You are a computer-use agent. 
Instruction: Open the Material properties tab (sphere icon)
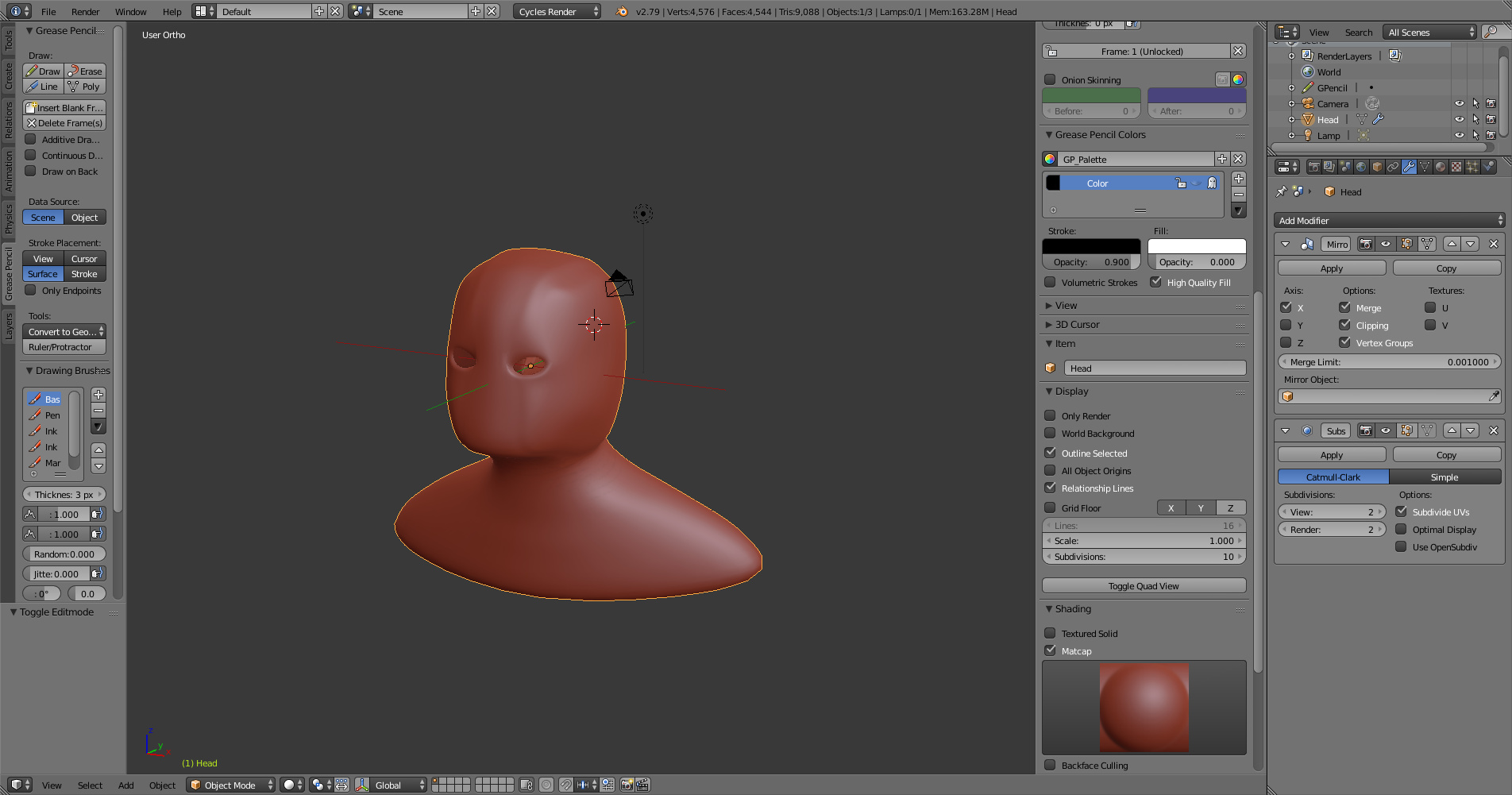click(1441, 167)
